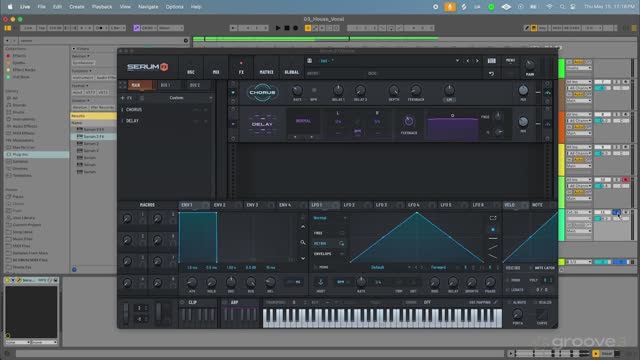Click the add FX plus icon
This screenshot has height=360, width=640.
pos(122,98)
